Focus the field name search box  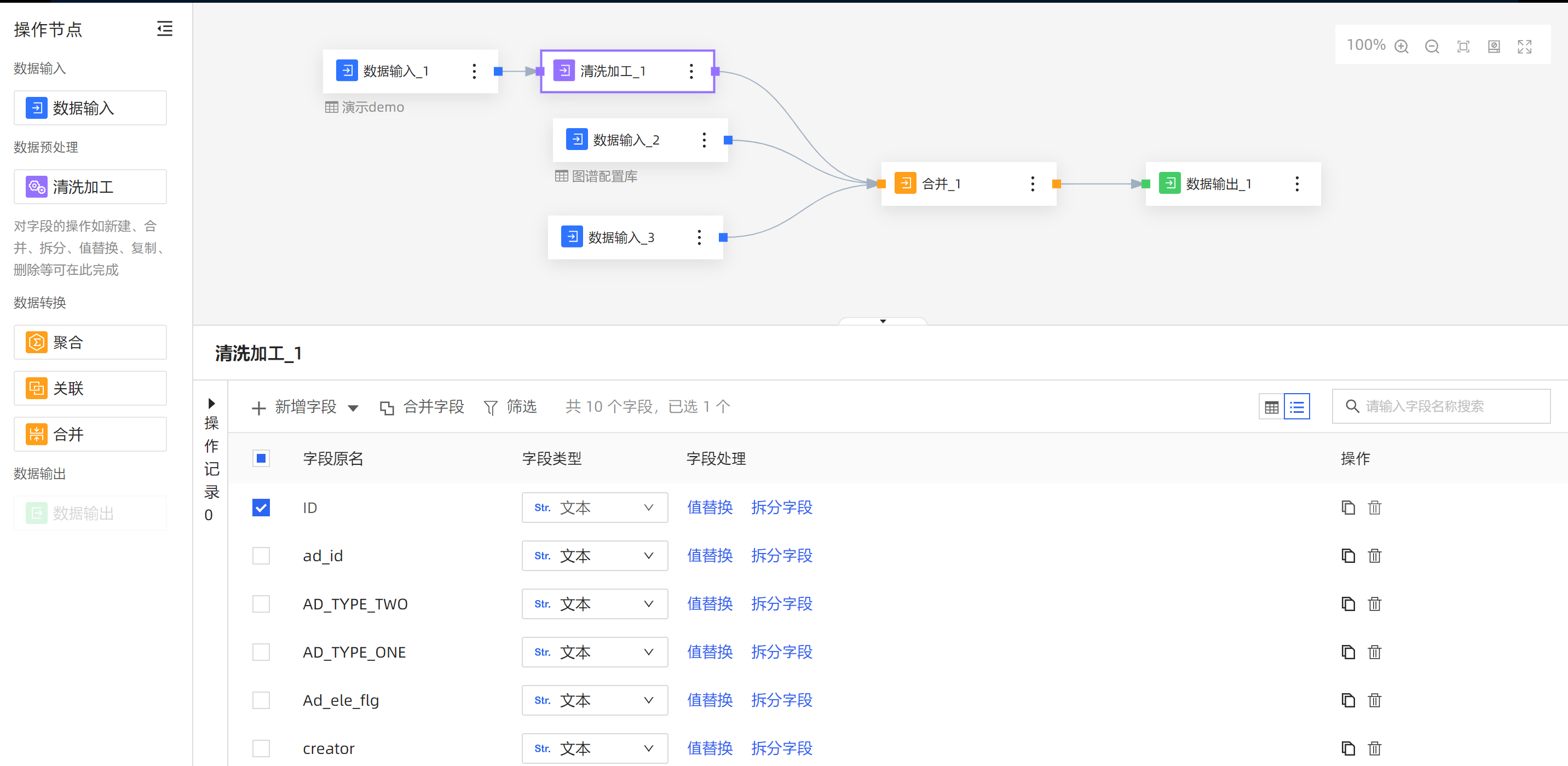(1441, 406)
